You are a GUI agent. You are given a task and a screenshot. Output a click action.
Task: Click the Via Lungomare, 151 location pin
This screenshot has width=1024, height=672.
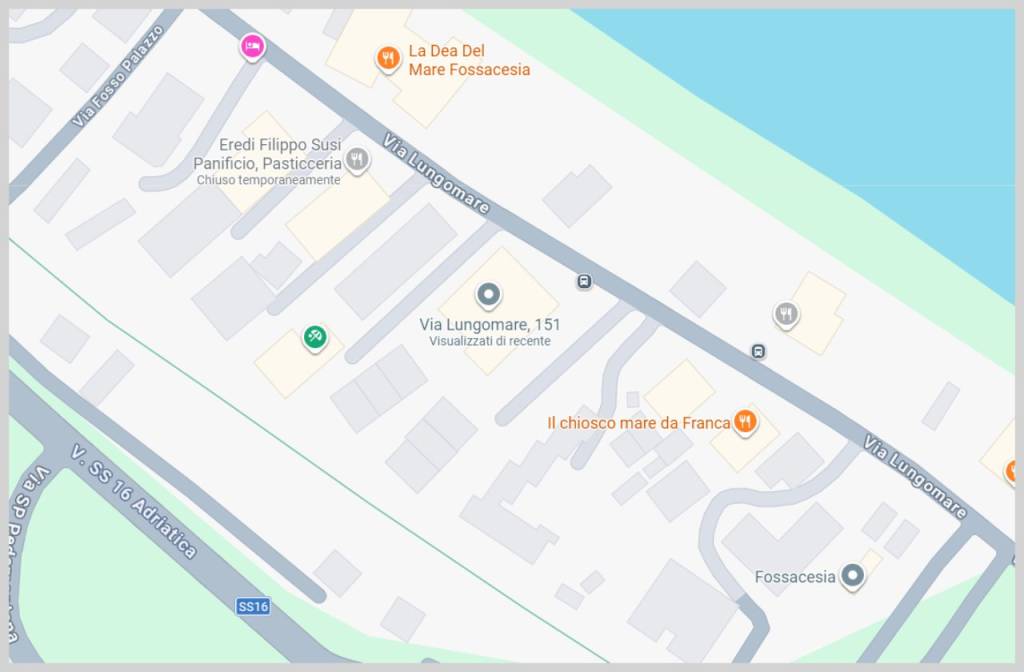488,295
